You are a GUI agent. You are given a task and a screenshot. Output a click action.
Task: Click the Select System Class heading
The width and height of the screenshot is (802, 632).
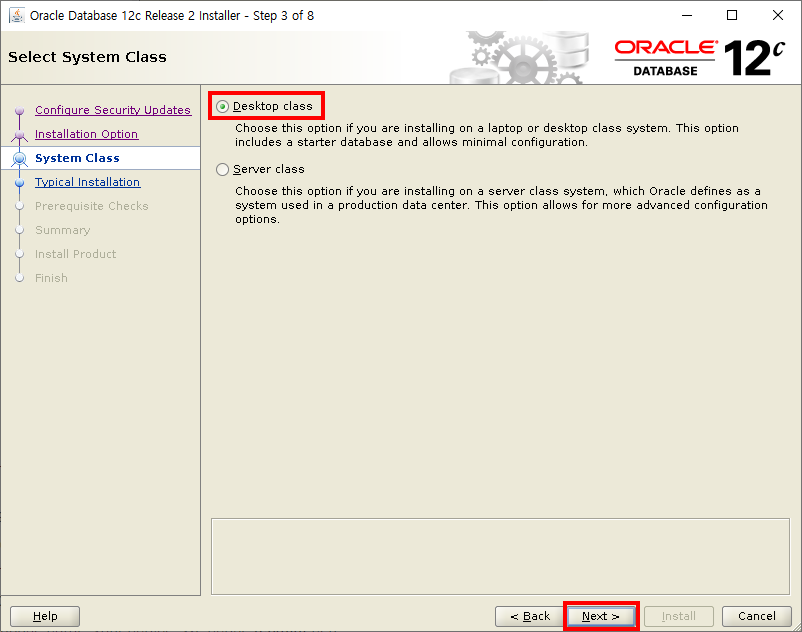(x=87, y=57)
